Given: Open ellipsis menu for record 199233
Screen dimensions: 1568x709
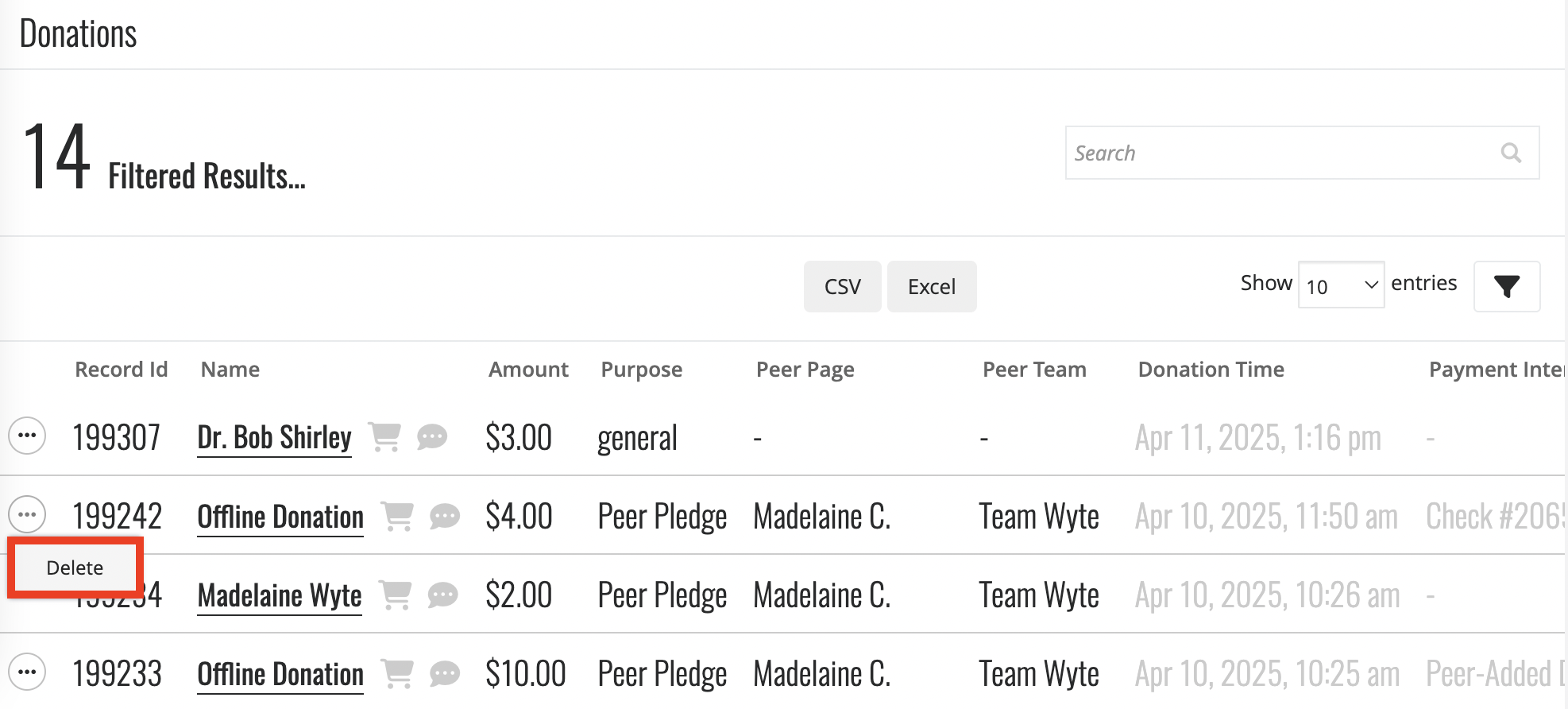Looking at the screenshot, I should [27, 672].
